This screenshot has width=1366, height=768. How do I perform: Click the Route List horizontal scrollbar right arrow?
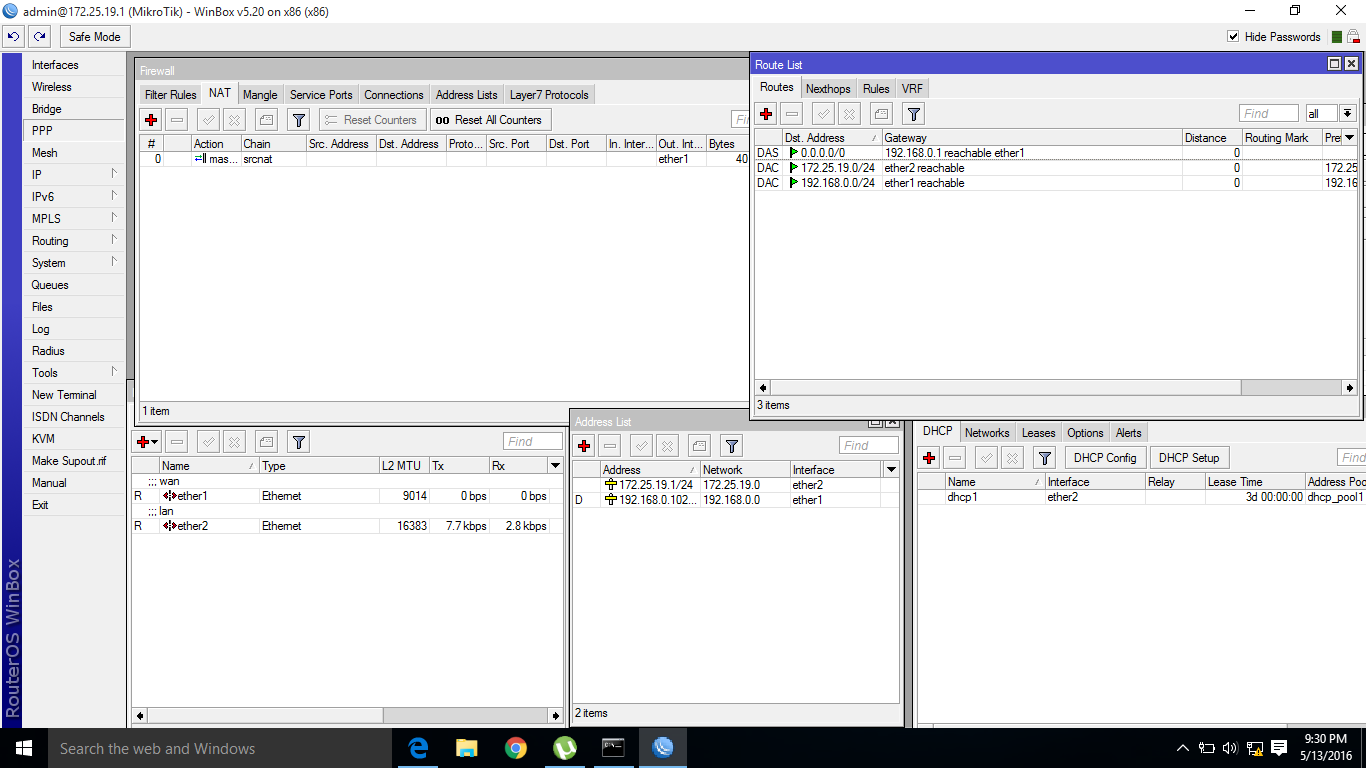point(1349,388)
